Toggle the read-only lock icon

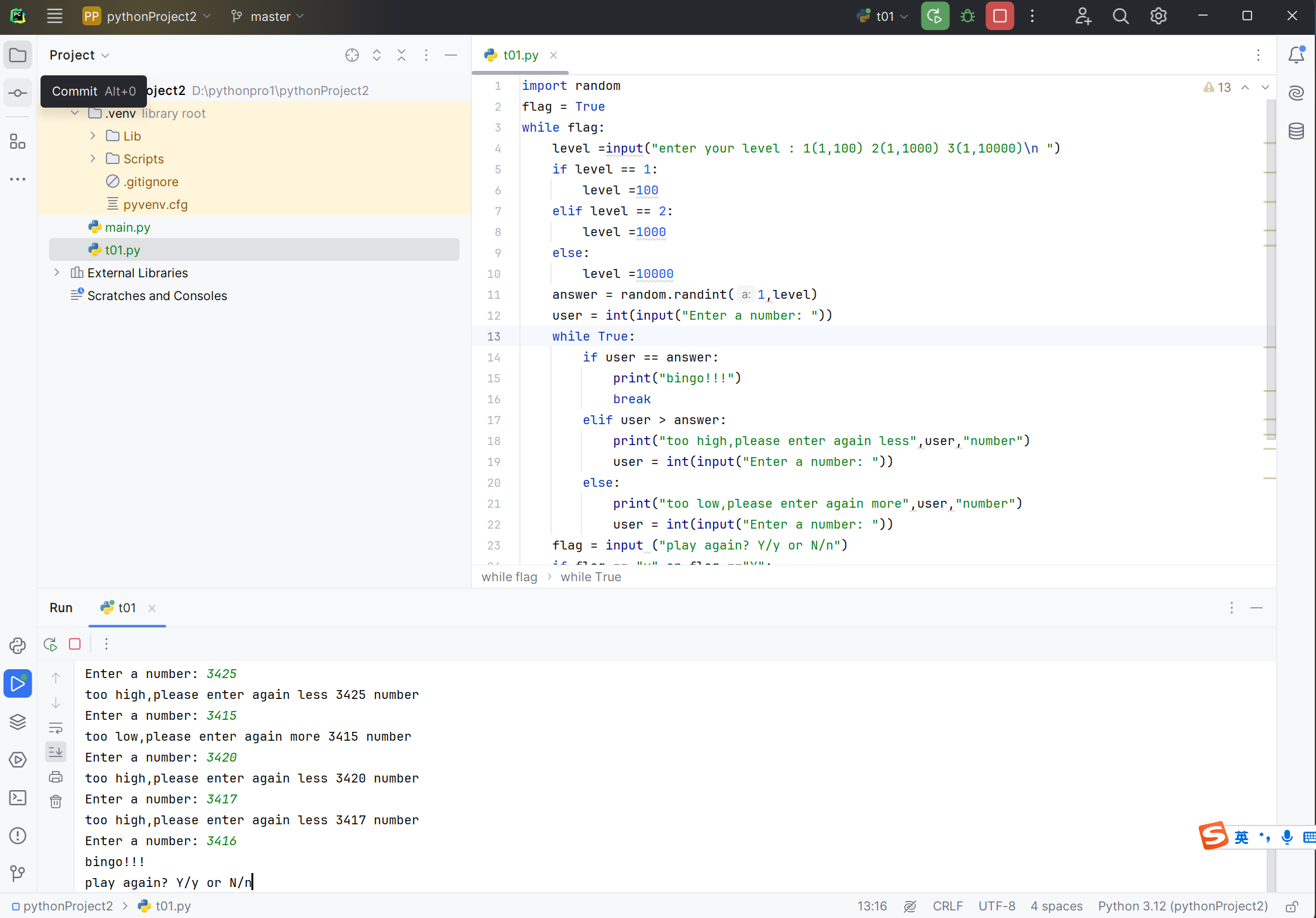pos(1292,907)
